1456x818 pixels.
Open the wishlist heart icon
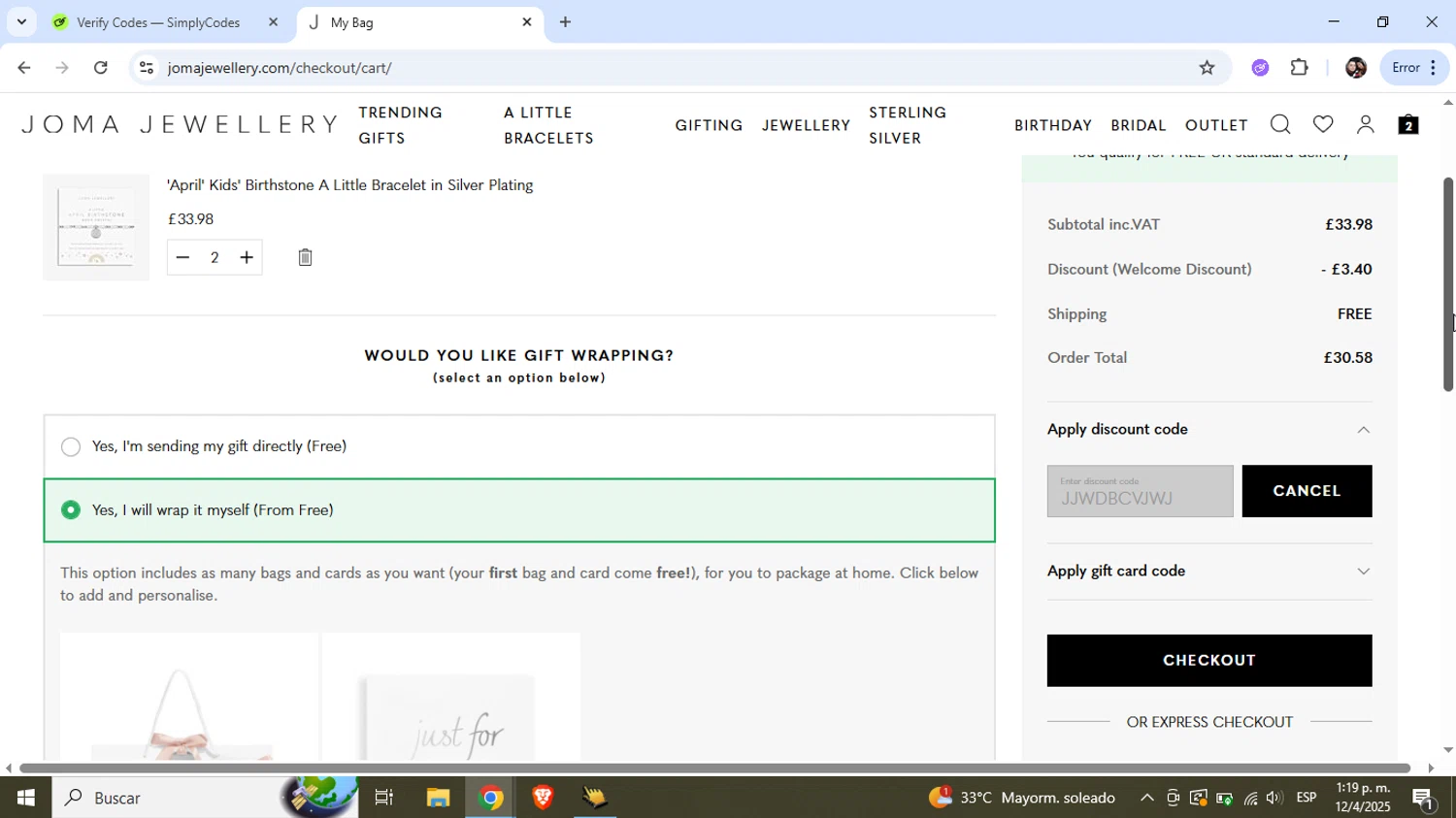1323,124
